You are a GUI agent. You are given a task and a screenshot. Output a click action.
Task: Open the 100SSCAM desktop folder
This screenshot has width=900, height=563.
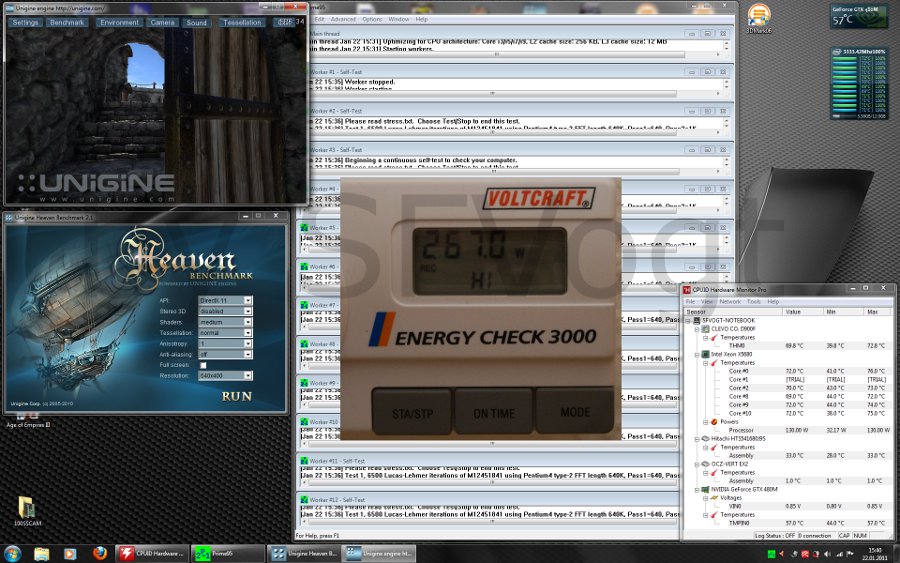(x=27, y=511)
